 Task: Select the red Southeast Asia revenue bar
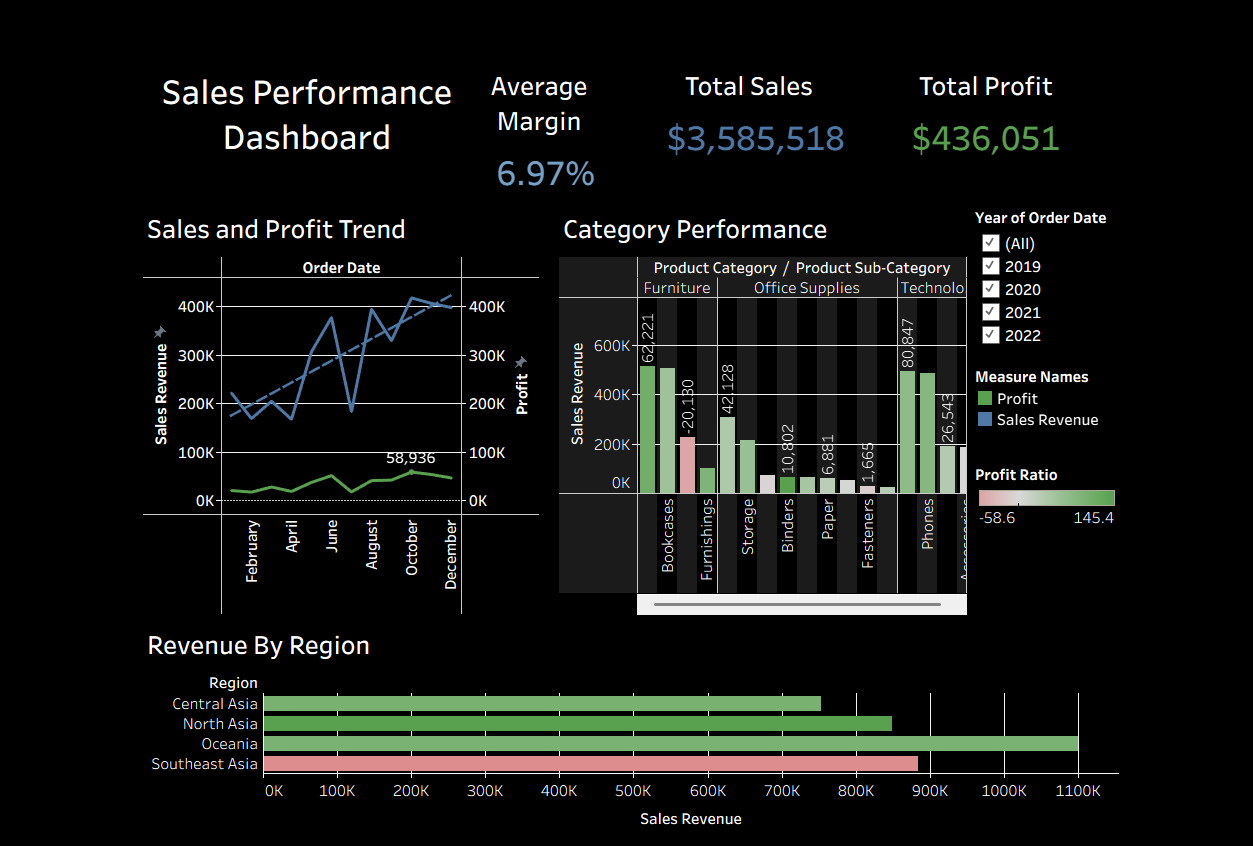590,764
